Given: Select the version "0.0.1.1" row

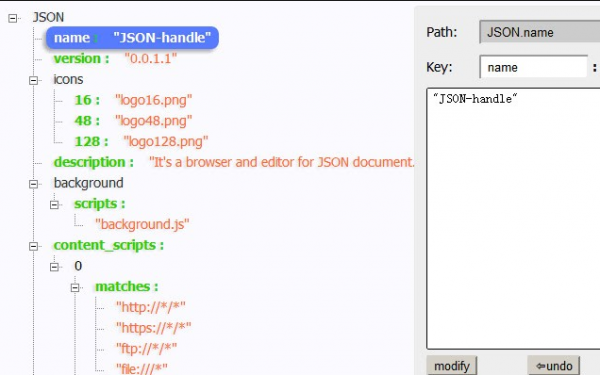Looking at the screenshot, I should click(115, 59).
